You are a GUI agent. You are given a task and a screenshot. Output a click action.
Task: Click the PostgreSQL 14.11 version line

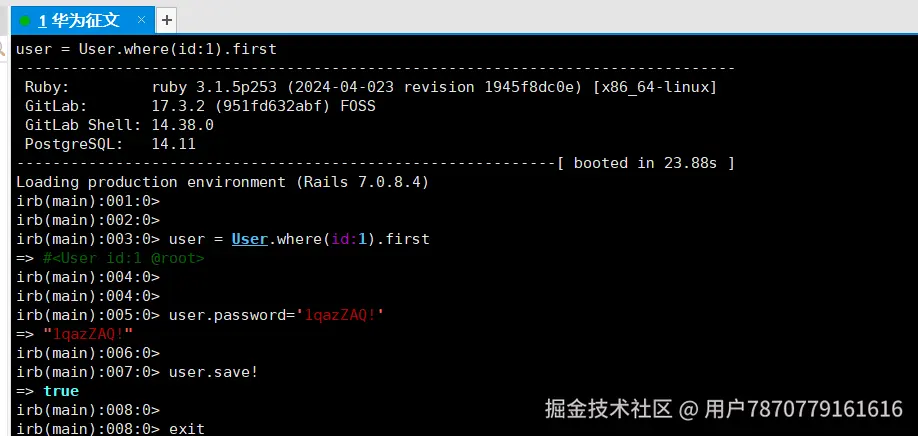(x=110, y=144)
